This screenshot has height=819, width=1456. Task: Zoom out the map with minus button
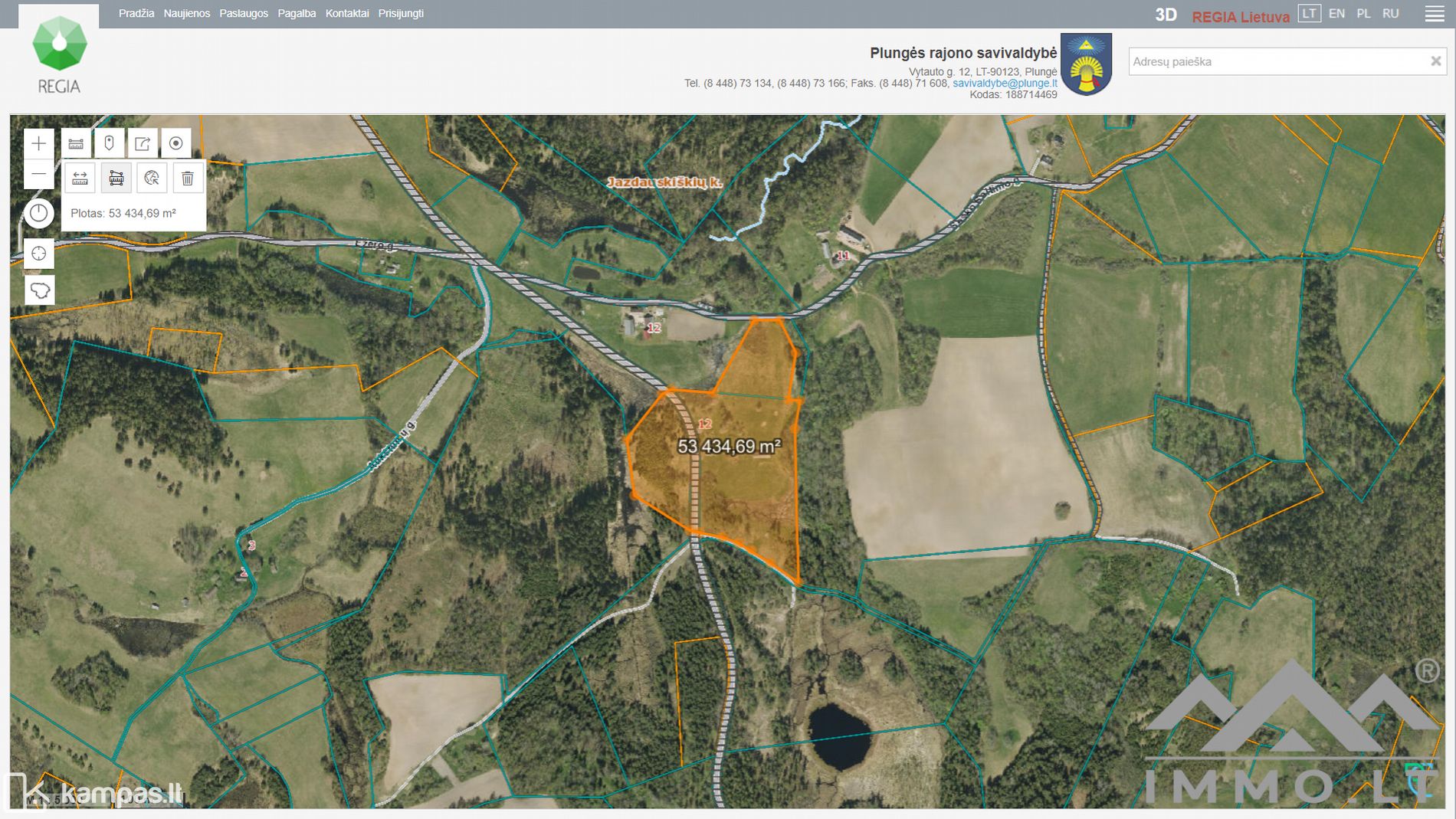[39, 175]
